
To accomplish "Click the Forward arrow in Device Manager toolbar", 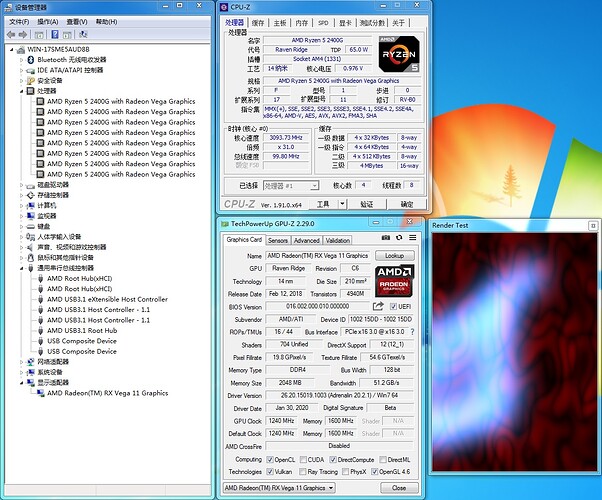I will (23, 35).
